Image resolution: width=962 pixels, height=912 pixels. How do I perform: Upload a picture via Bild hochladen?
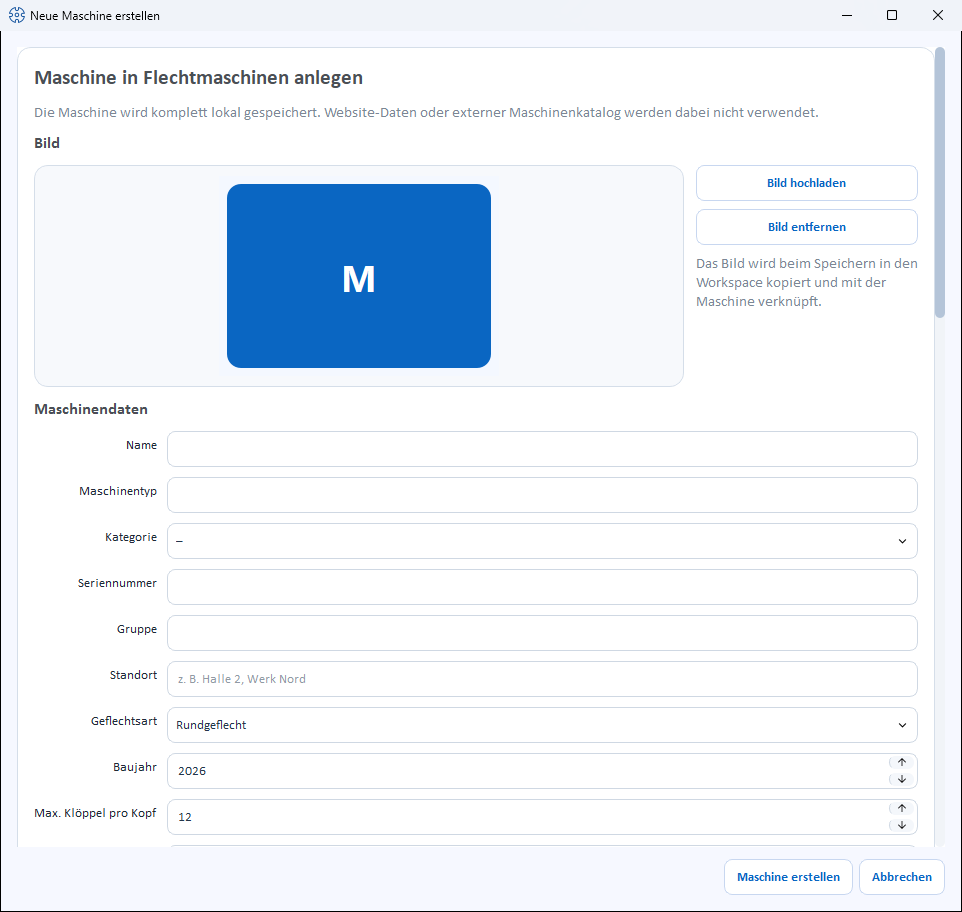807,183
